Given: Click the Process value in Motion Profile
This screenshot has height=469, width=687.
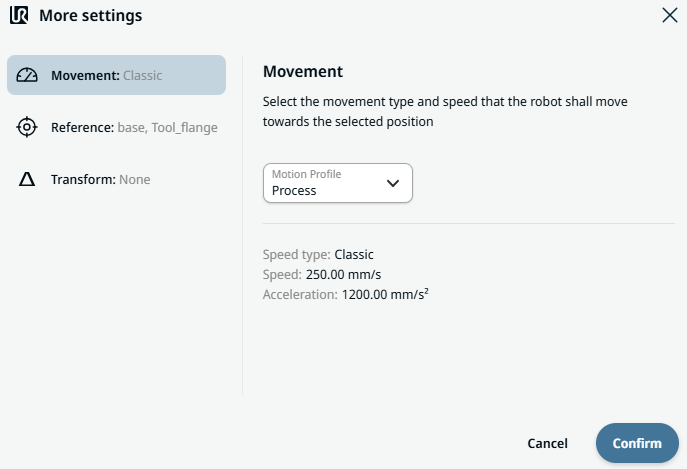Looking at the screenshot, I should (294, 190).
